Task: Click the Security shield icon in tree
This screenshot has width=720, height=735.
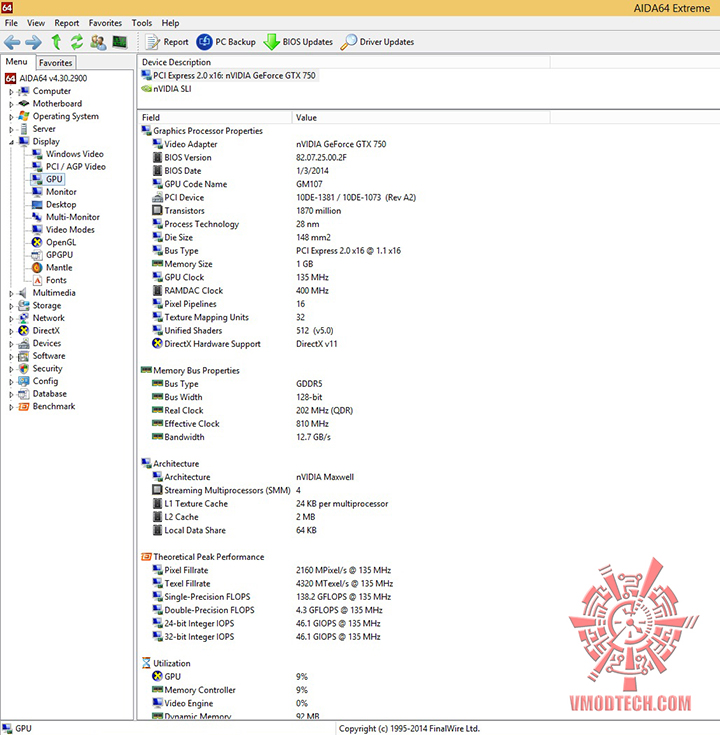Action: [23, 369]
